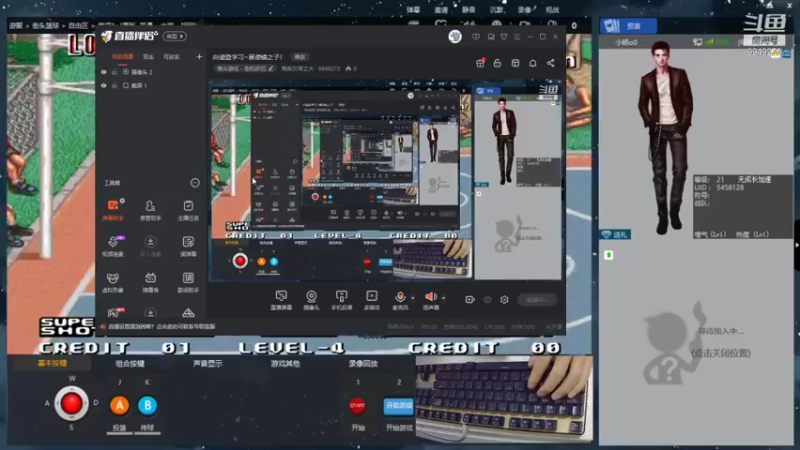Viewport: 800px width, 450px height.
Task: Toggle the preview eye icon in bottom toolbar
Action: (x=487, y=299)
